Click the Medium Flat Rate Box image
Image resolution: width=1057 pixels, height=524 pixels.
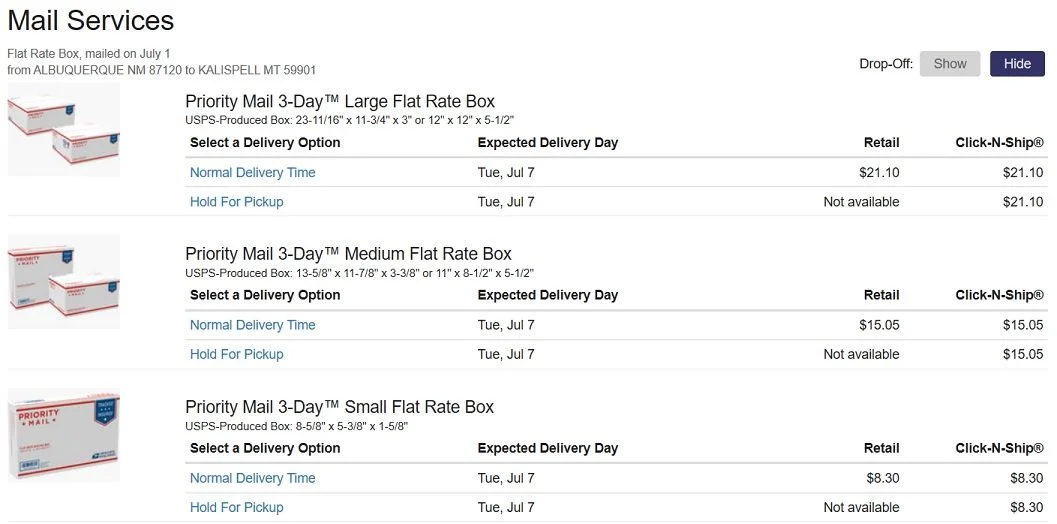pos(64,282)
